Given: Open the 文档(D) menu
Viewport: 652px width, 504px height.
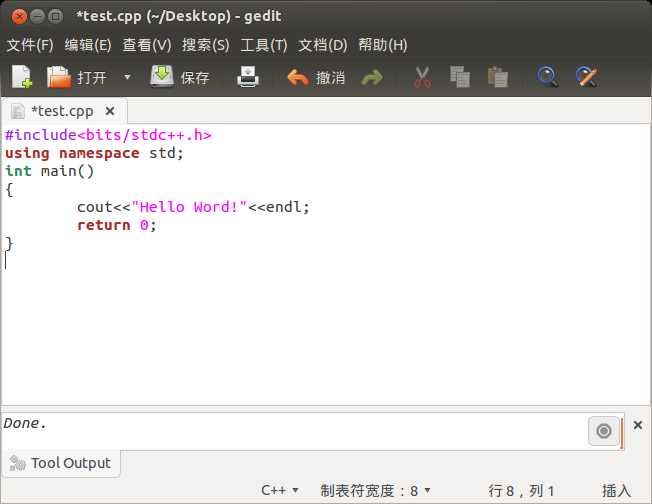Looking at the screenshot, I should pos(323,45).
